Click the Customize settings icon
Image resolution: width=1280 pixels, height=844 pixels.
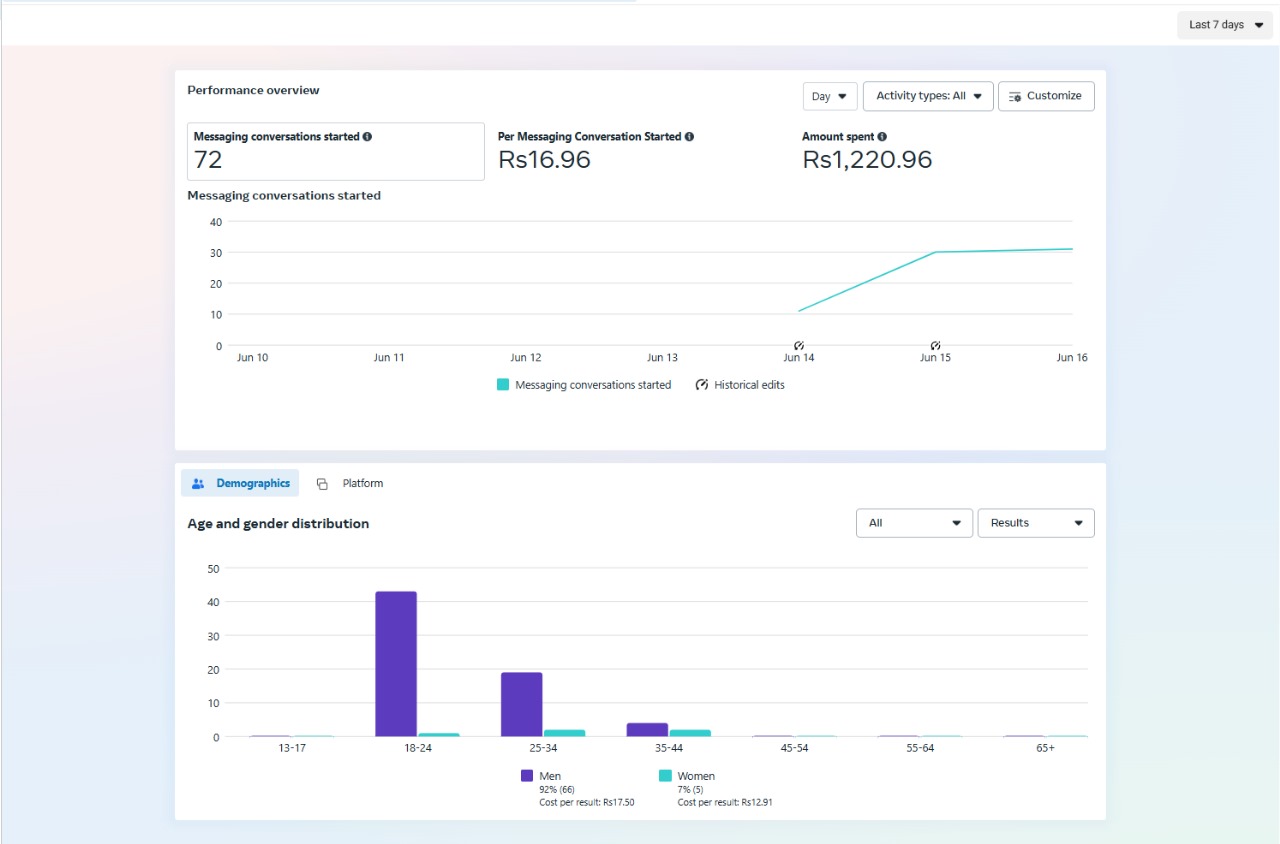click(x=1015, y=97)
